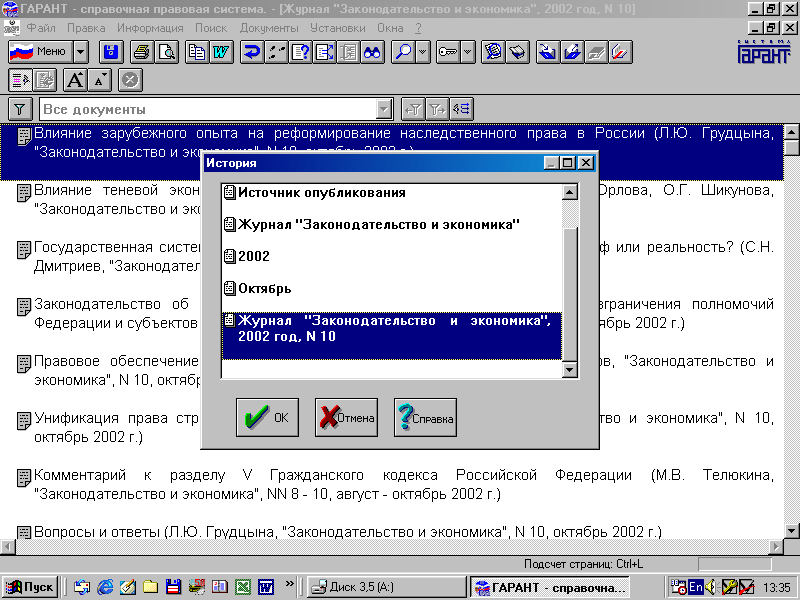Click the funnel with left arrow icon

(413, 109)
